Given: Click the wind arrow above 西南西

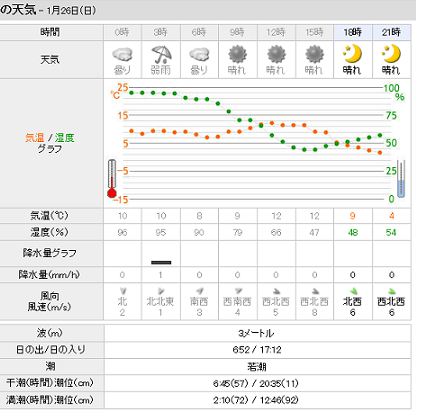Looking at the screenshot, I should click(x=238, y=291).
